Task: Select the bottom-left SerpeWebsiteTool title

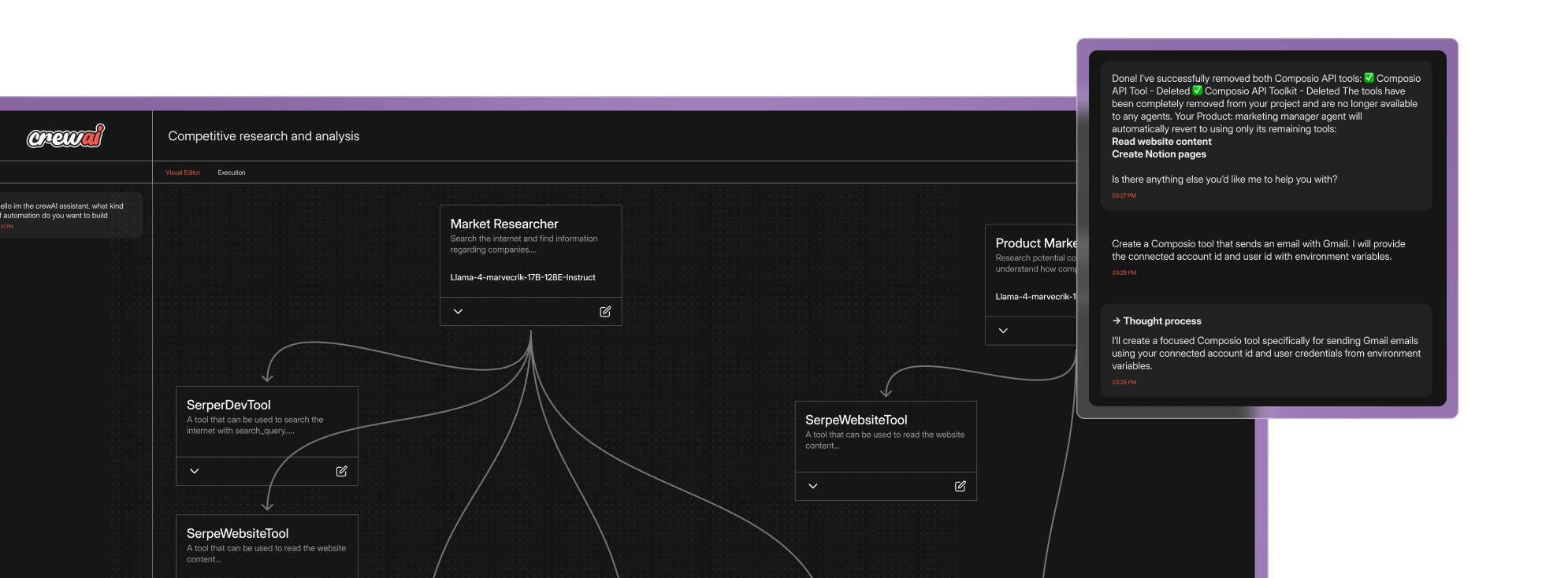Action: (237, 533)
